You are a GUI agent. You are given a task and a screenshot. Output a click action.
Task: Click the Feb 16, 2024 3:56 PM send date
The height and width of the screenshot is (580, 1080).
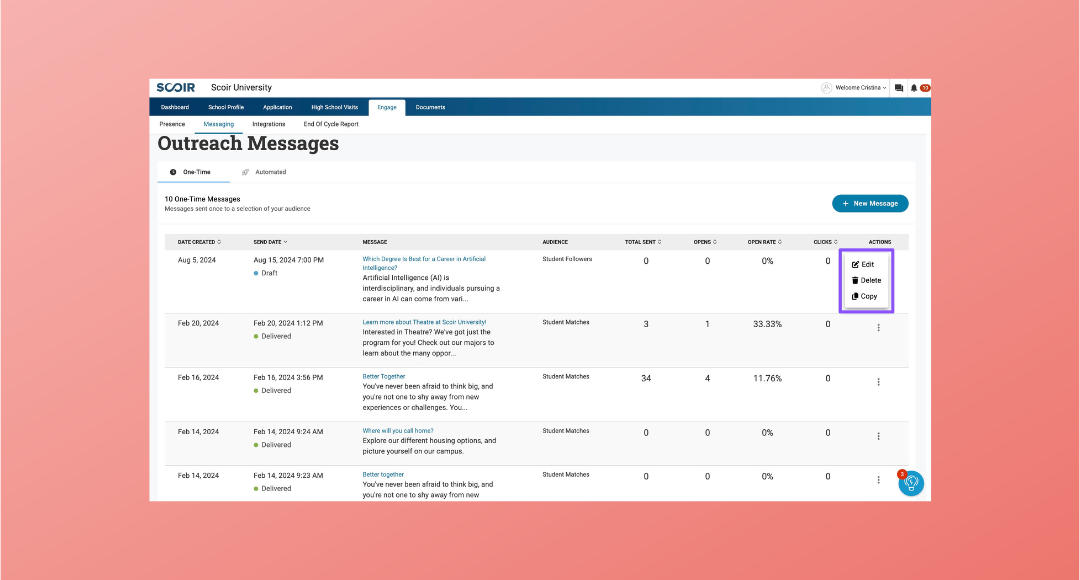click(288, 377)
